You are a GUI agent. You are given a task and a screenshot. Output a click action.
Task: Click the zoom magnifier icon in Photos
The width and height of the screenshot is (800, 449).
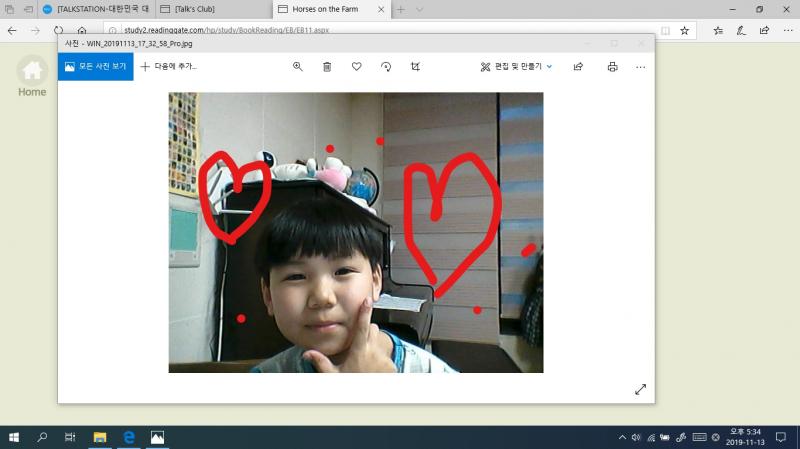297,67
